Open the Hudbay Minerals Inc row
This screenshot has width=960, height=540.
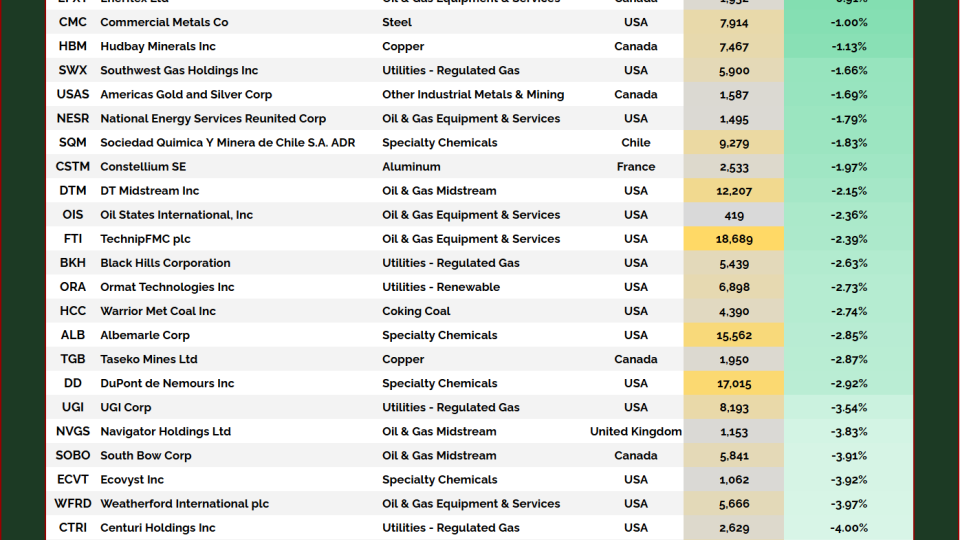(x=157, y=46)
